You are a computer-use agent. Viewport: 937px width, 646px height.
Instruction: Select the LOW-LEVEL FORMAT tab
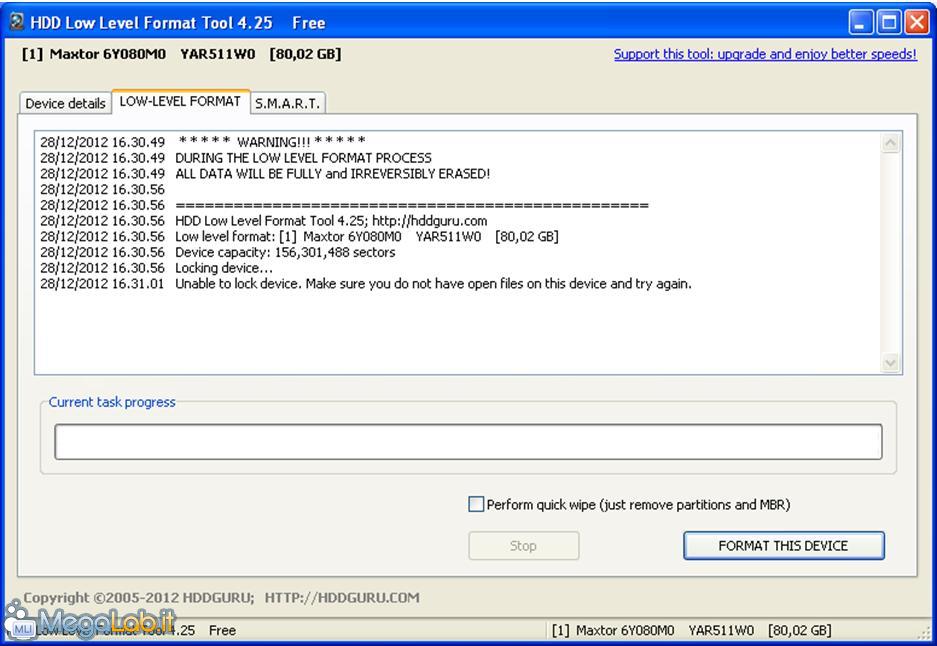click(x=180, y=101)
